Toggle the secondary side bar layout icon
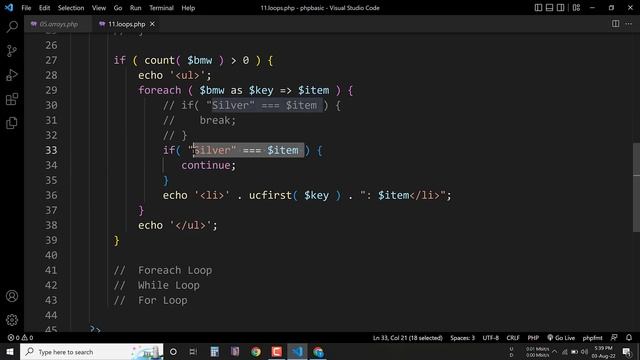The height and width of the screenshot is (360, 640). pyautogui.click(x=560, y=7)
